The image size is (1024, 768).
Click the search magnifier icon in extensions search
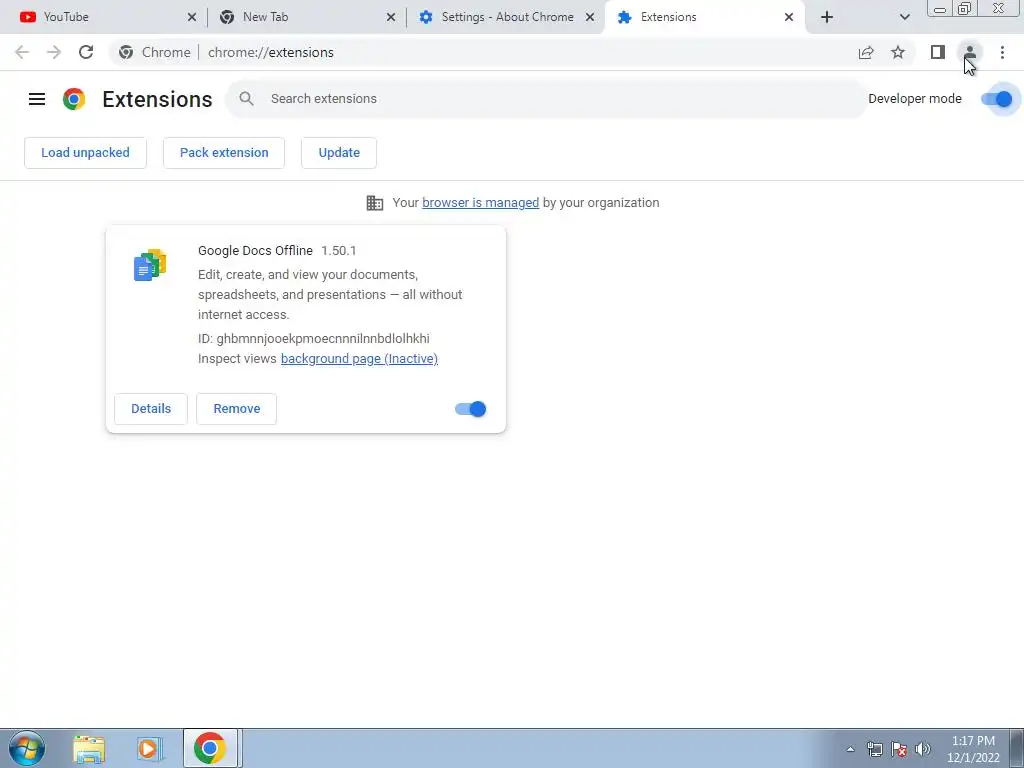[246, 99]
